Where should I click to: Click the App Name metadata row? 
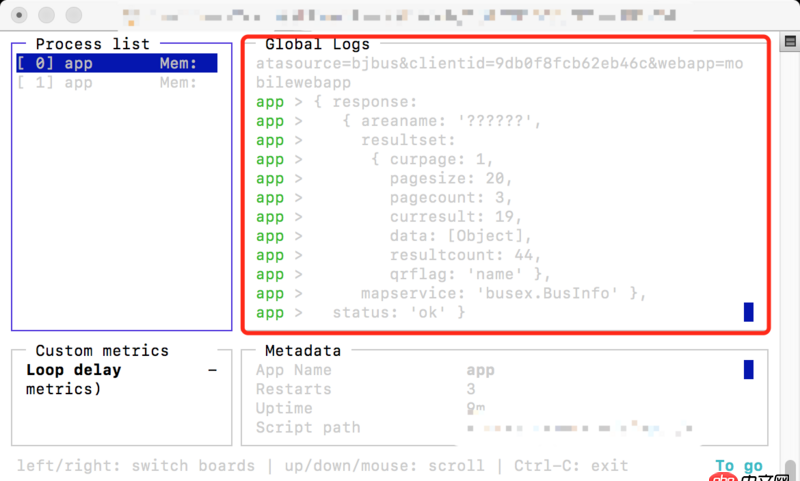tap(375, 370)
